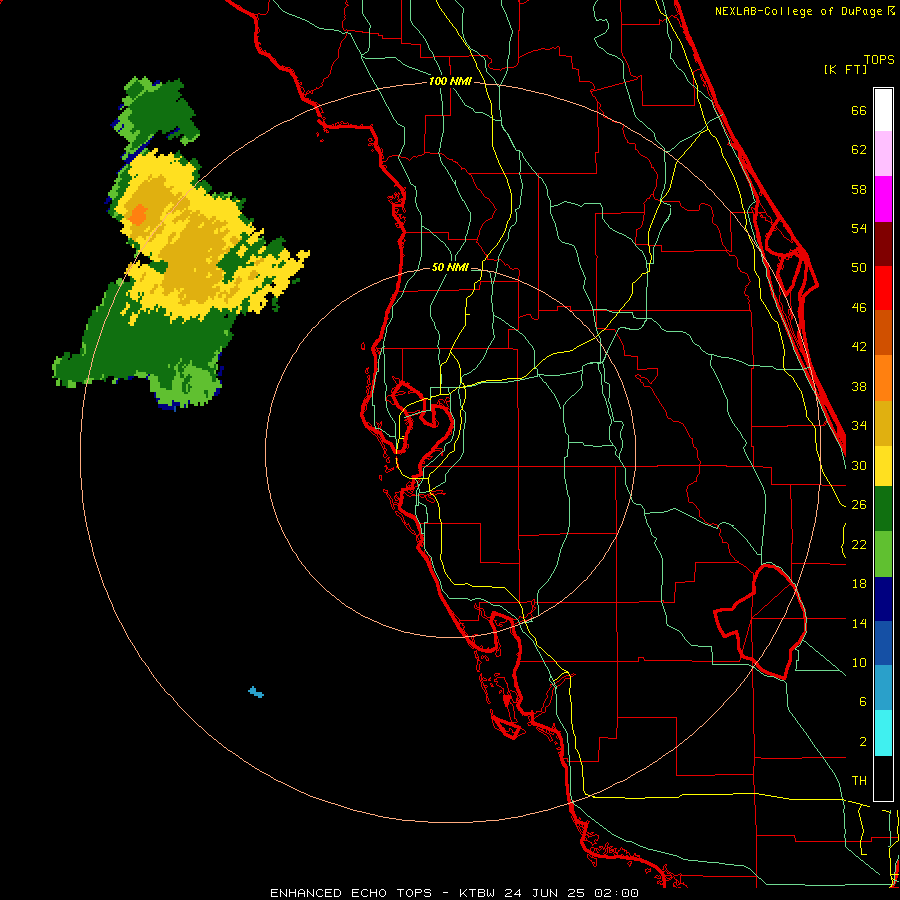Screen dimensions: 900x900
Task: Click the legend value "14"
Action: [x=859, y=623]
